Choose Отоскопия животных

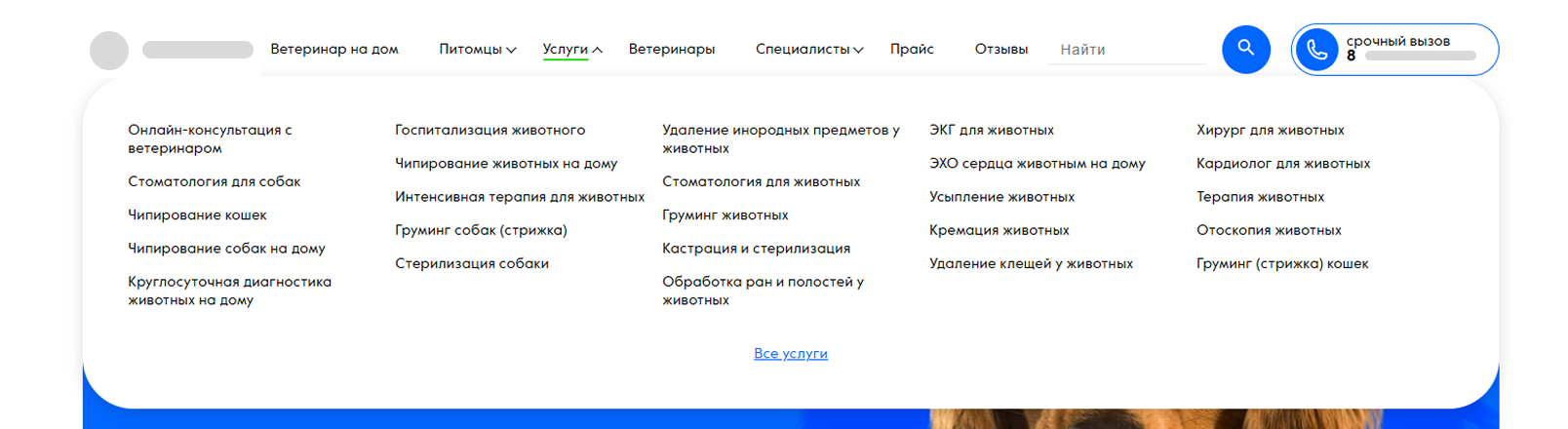(1269, 230)
